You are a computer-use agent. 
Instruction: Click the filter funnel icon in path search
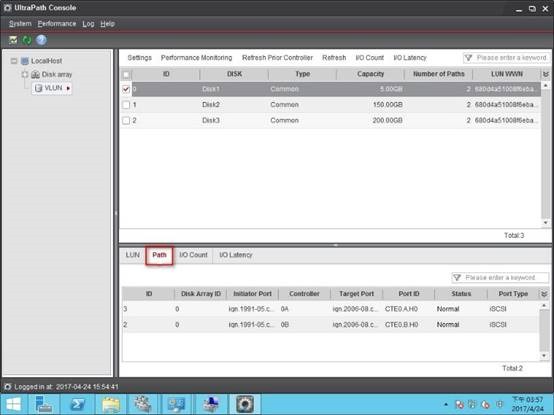457,278
